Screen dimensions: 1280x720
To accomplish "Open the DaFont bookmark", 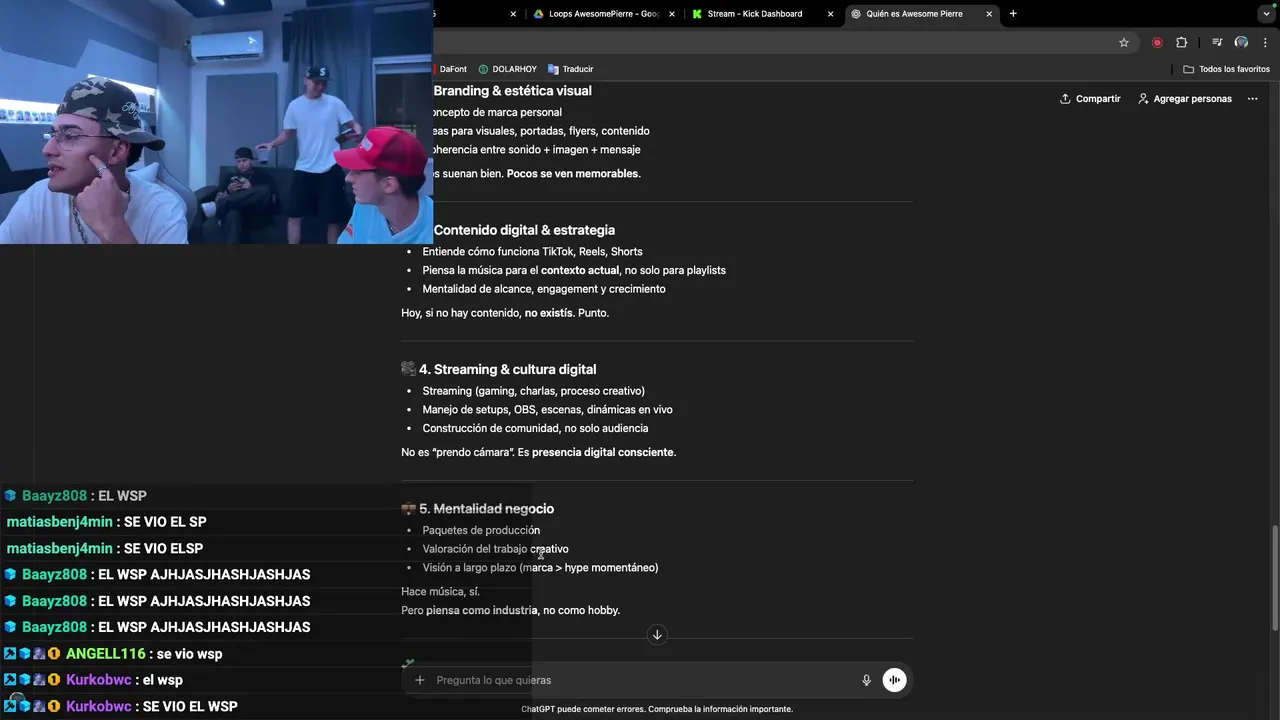I will coord(452,69).
